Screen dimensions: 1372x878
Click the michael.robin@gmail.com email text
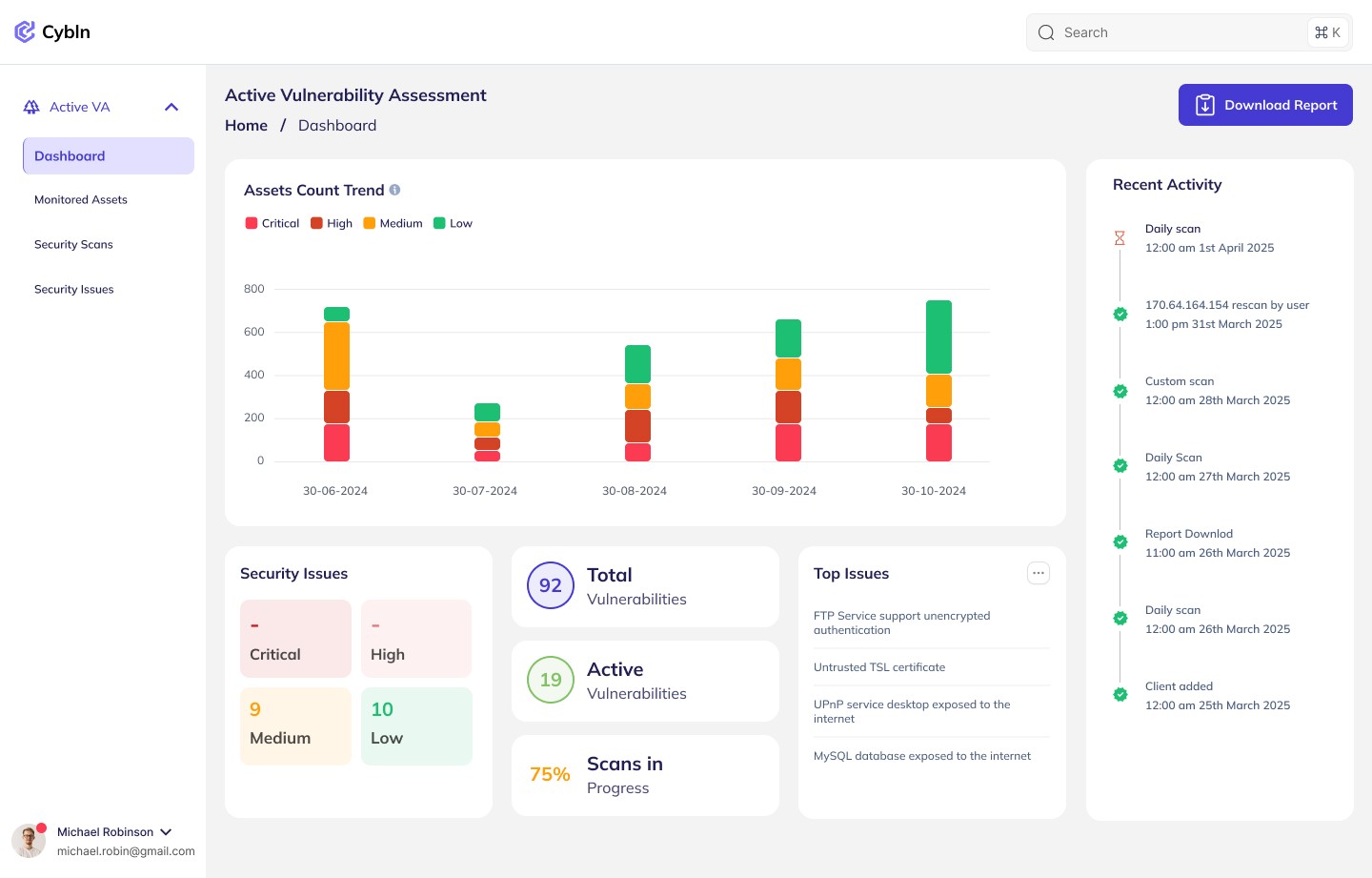coord(126,851)
